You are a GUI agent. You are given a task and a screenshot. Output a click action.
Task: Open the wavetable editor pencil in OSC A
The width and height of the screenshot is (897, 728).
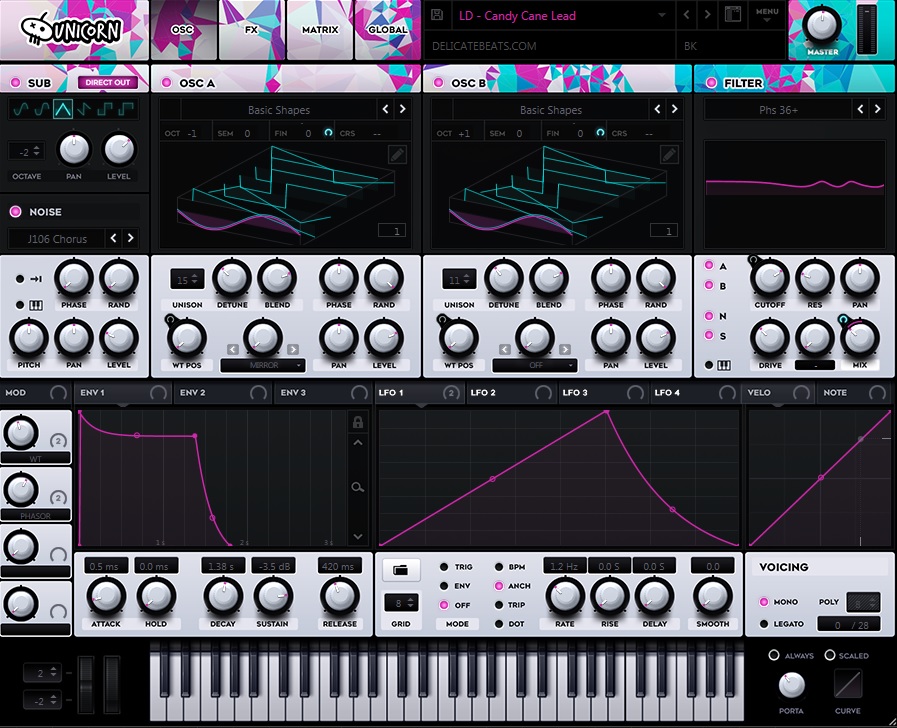click(x=398, y=154)
